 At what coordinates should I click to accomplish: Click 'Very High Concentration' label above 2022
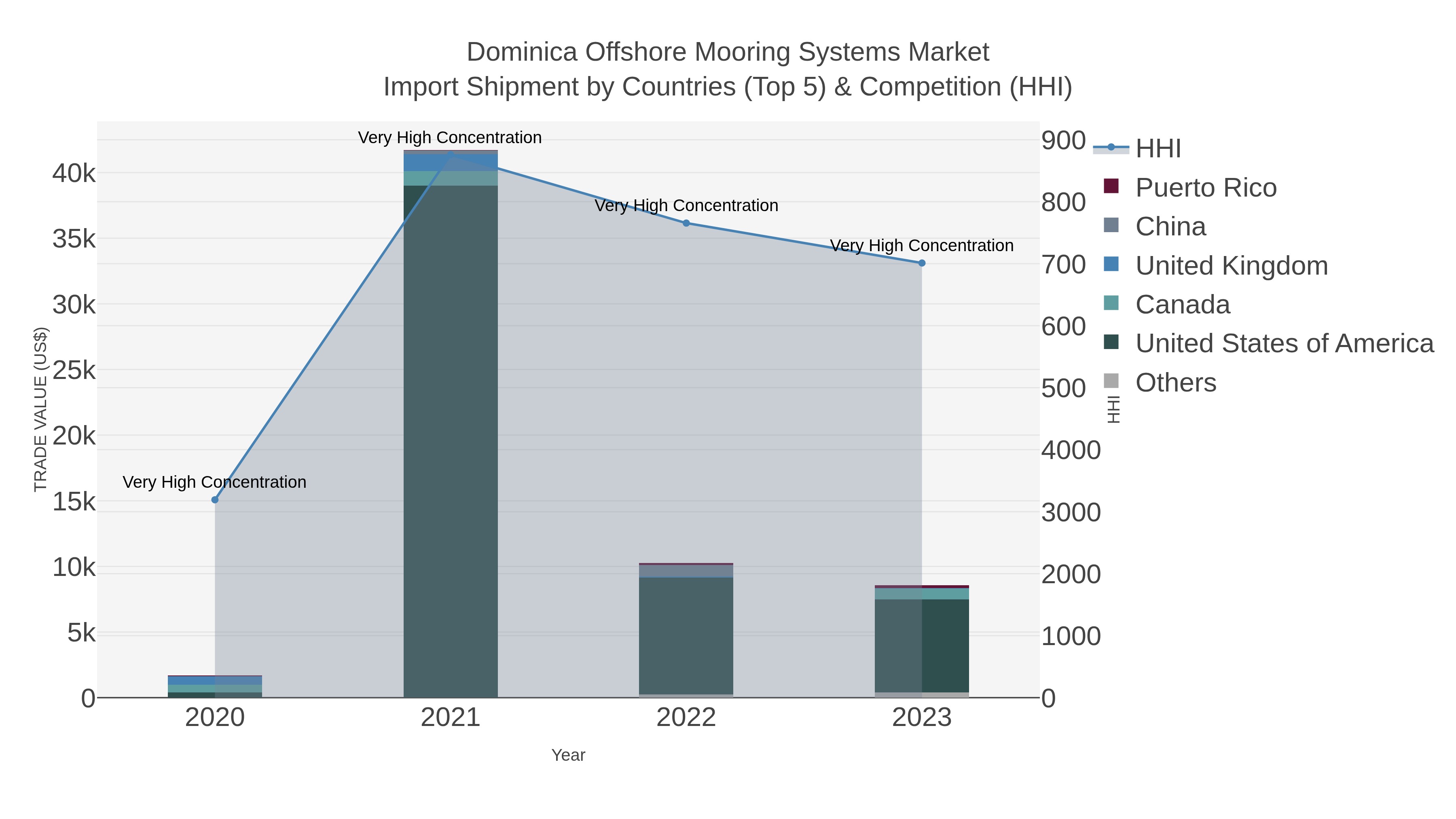686,205
